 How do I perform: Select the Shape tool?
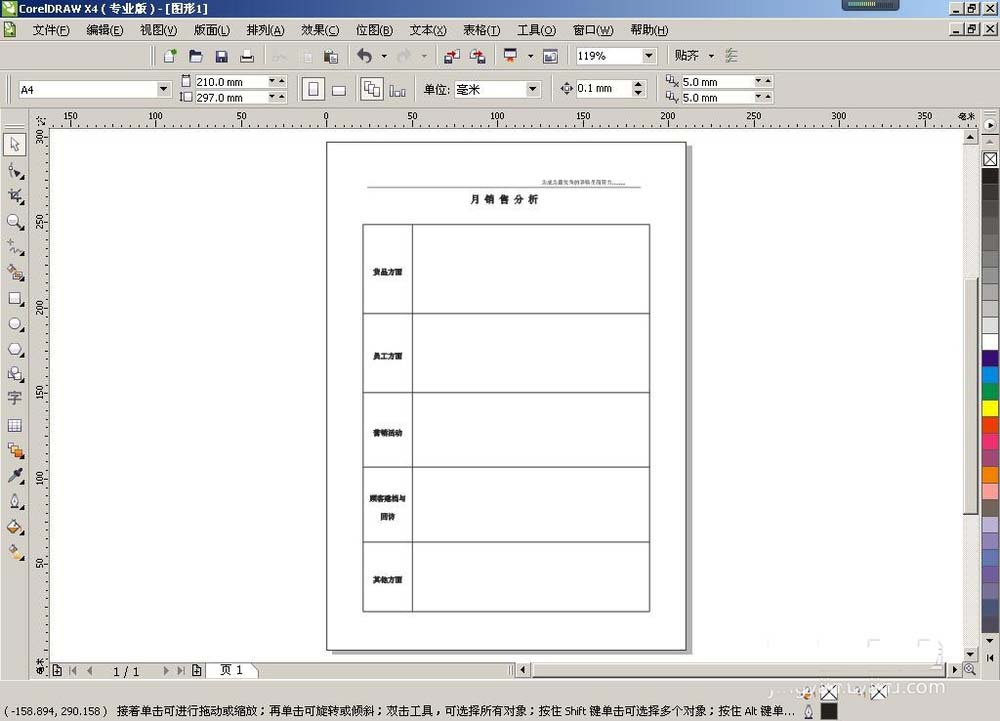point(14,169)
